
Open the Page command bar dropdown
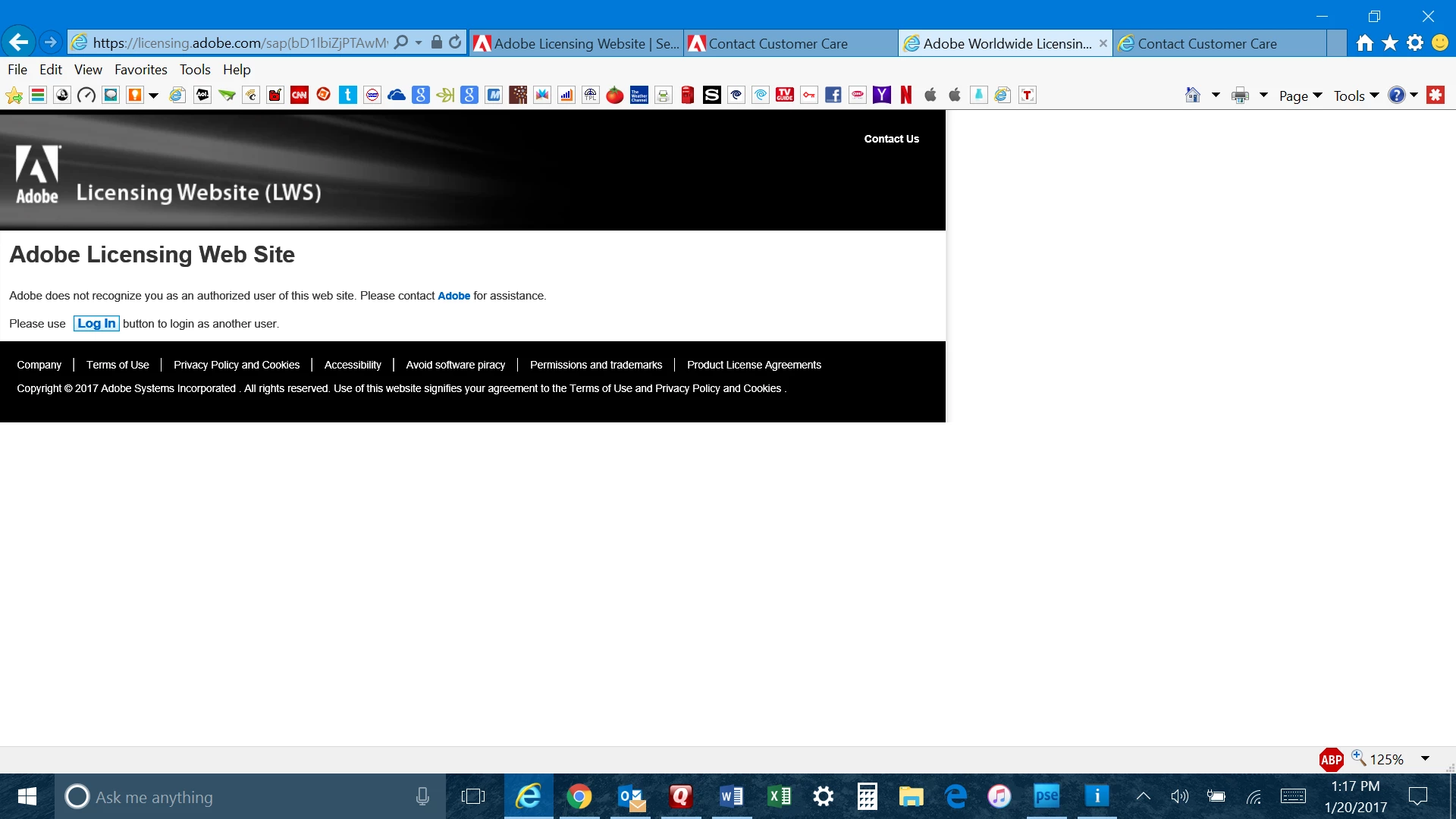(1300, 96)
